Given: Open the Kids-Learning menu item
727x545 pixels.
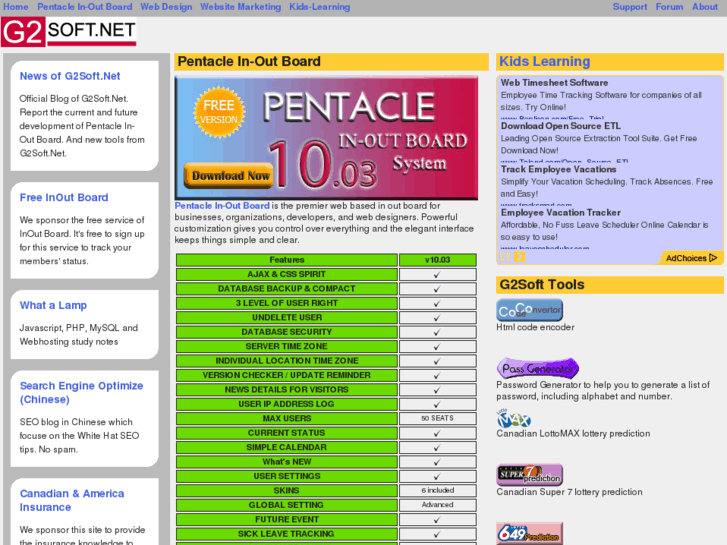Looking at the screenshot, I should (319, 6).
